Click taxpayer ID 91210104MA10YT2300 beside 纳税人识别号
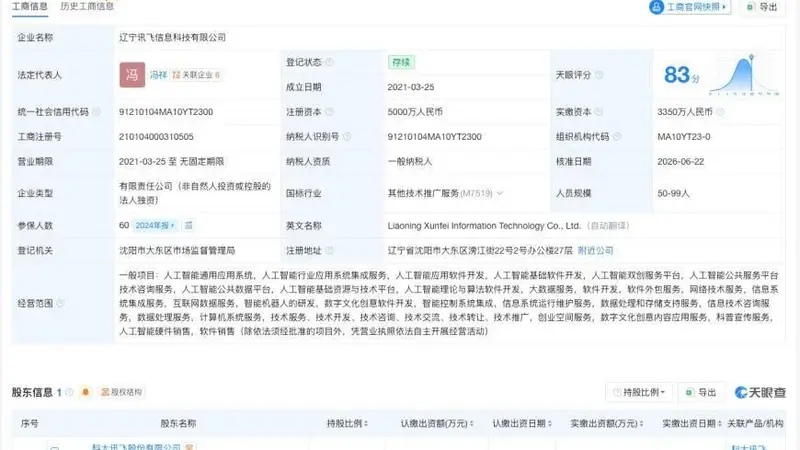 [x=435, y=137]
